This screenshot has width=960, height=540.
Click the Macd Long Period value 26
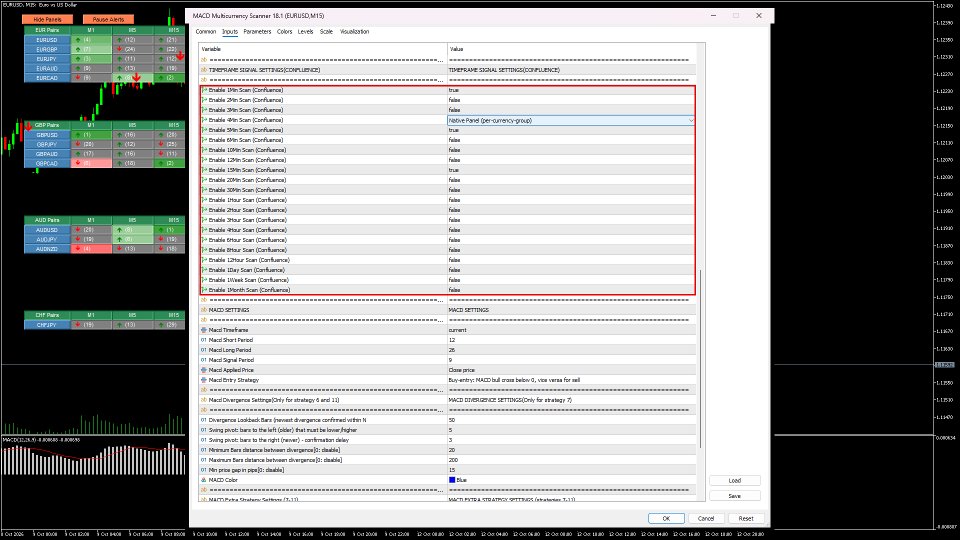tap(452, 350)
